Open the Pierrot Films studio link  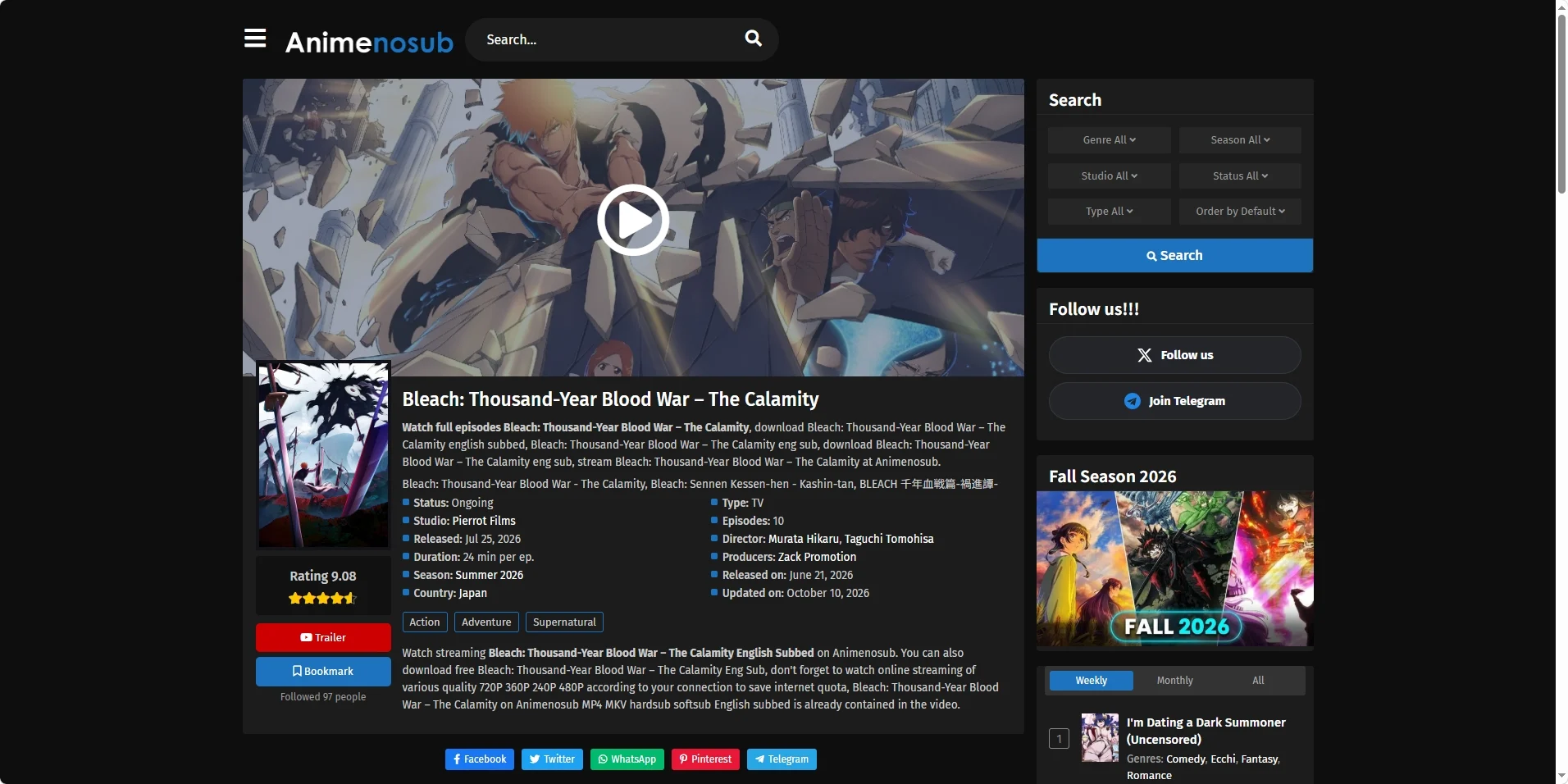tap(484, 521)
